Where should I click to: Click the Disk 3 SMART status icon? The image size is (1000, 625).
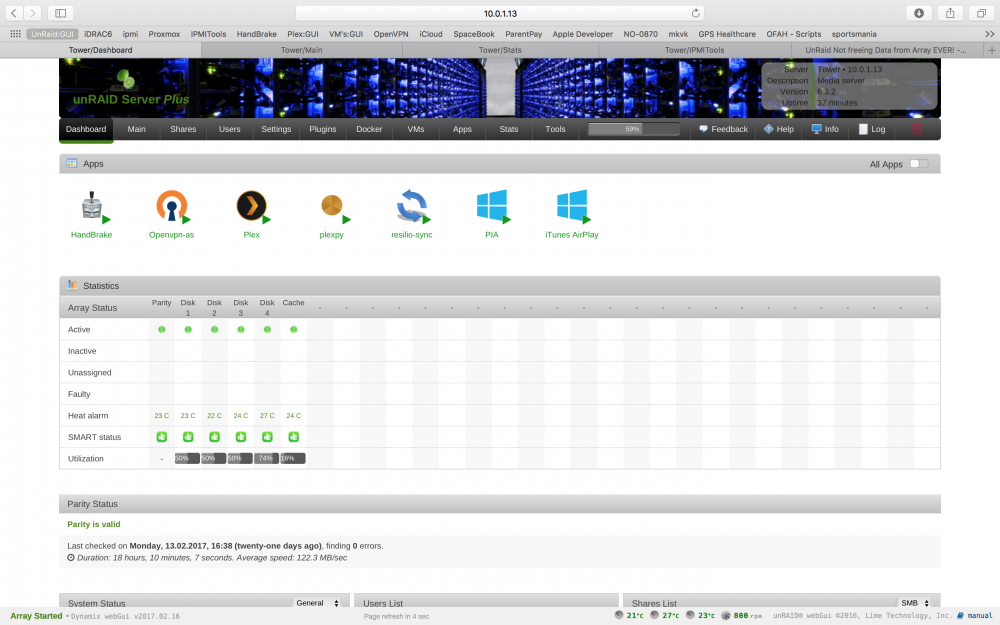coord(240,437)
